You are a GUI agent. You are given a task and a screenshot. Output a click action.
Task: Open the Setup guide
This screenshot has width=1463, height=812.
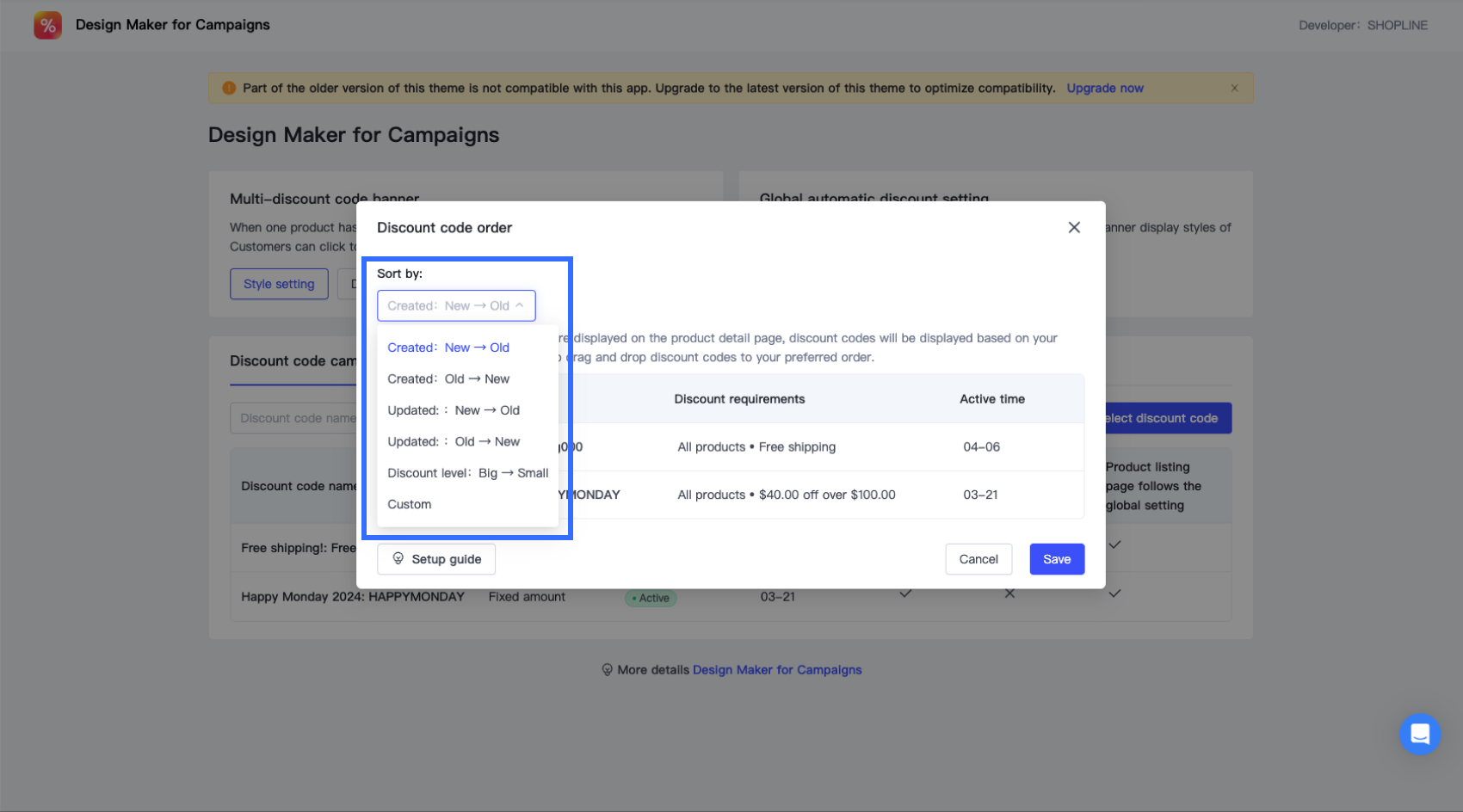pyautogui.click(x=436, y=559)
